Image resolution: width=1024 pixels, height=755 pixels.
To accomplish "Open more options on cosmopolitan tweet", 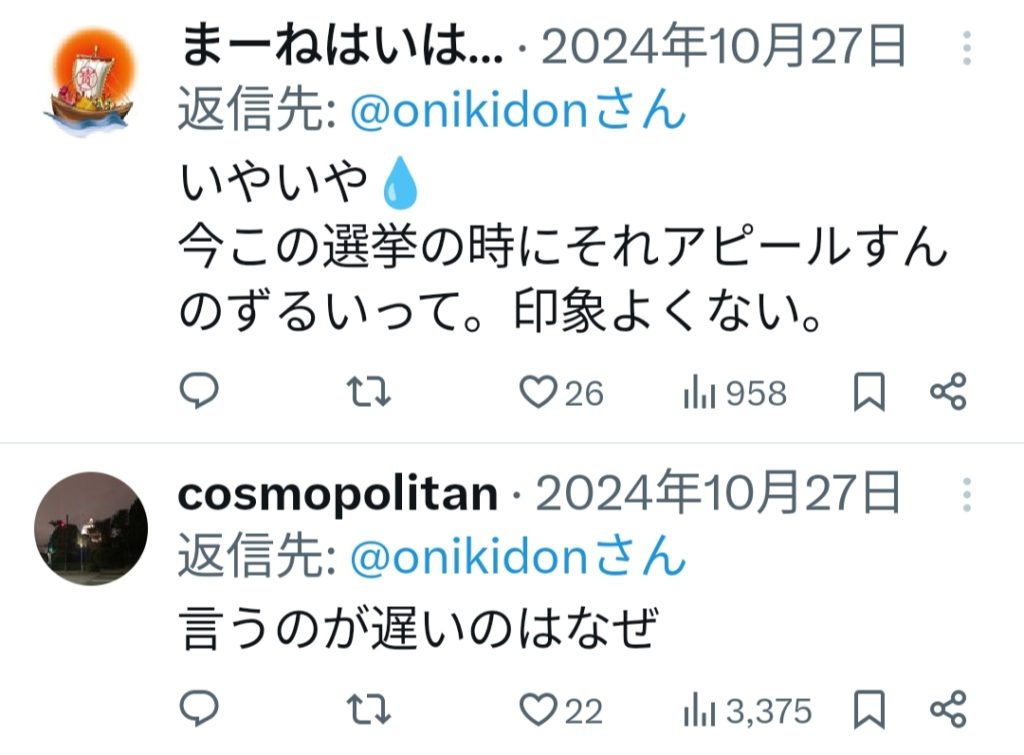I will click(x=966, y=495).
